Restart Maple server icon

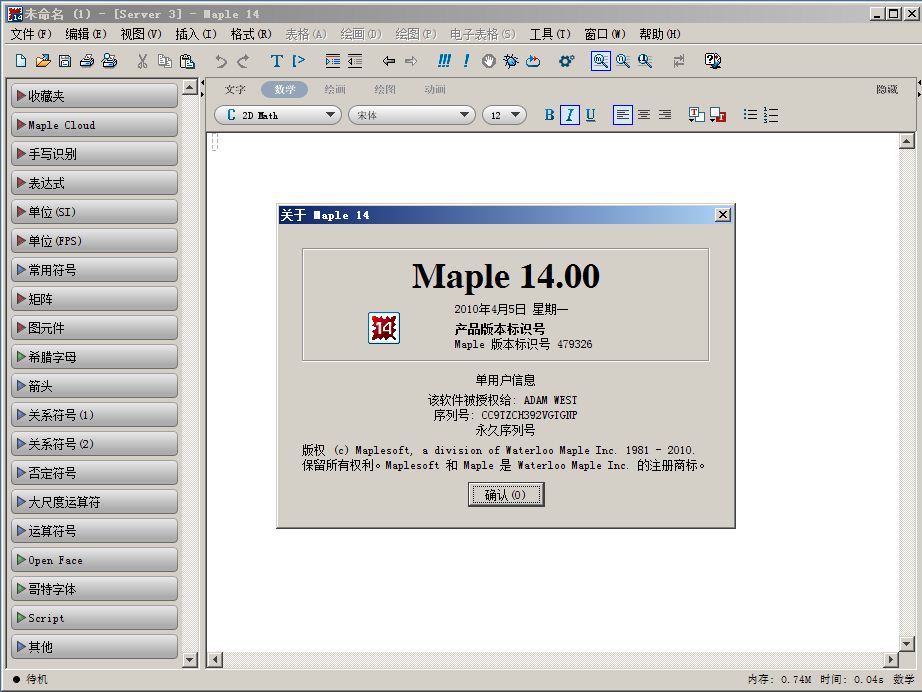[x=533, y=61]
